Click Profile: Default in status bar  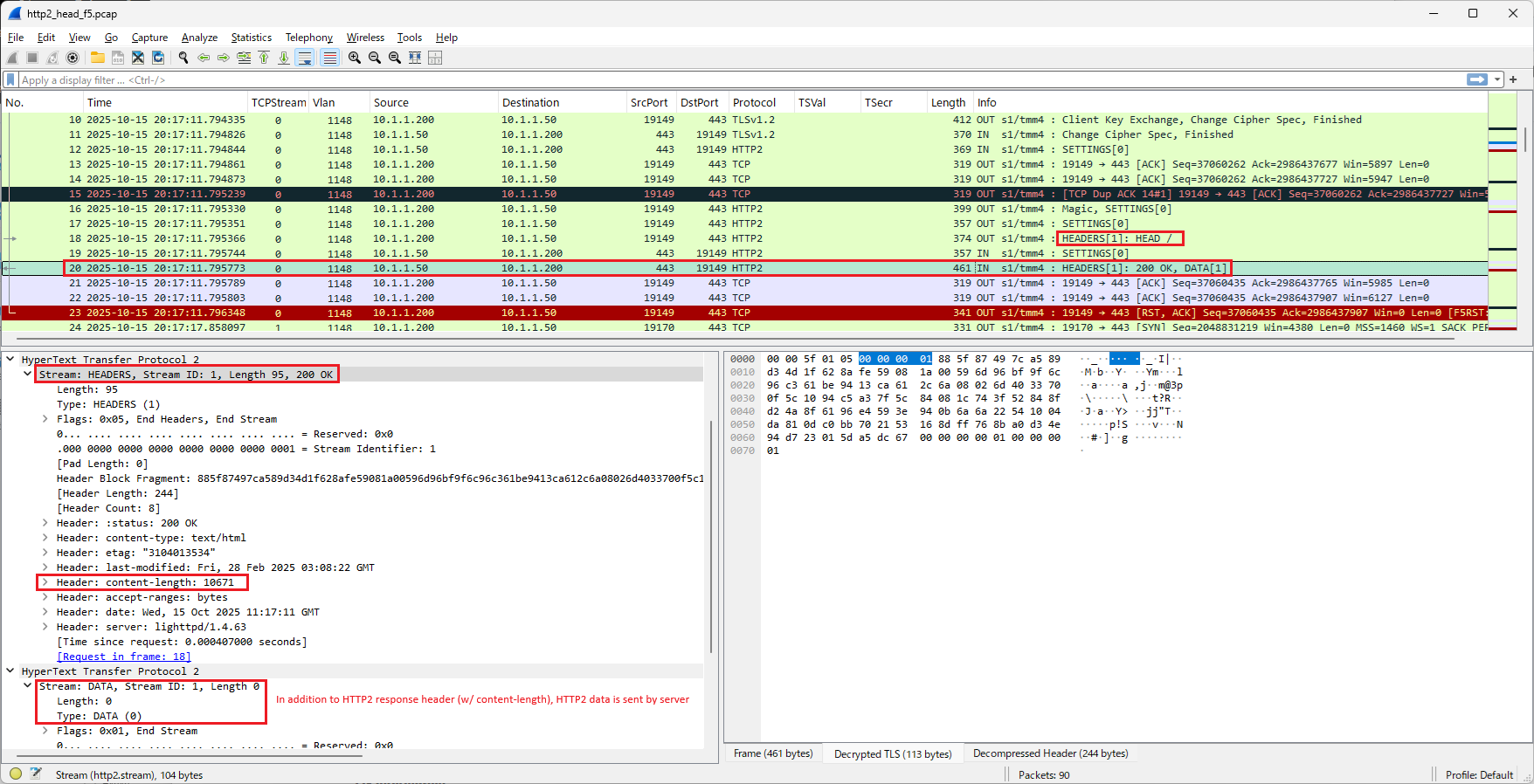[x=1479, y=774]
